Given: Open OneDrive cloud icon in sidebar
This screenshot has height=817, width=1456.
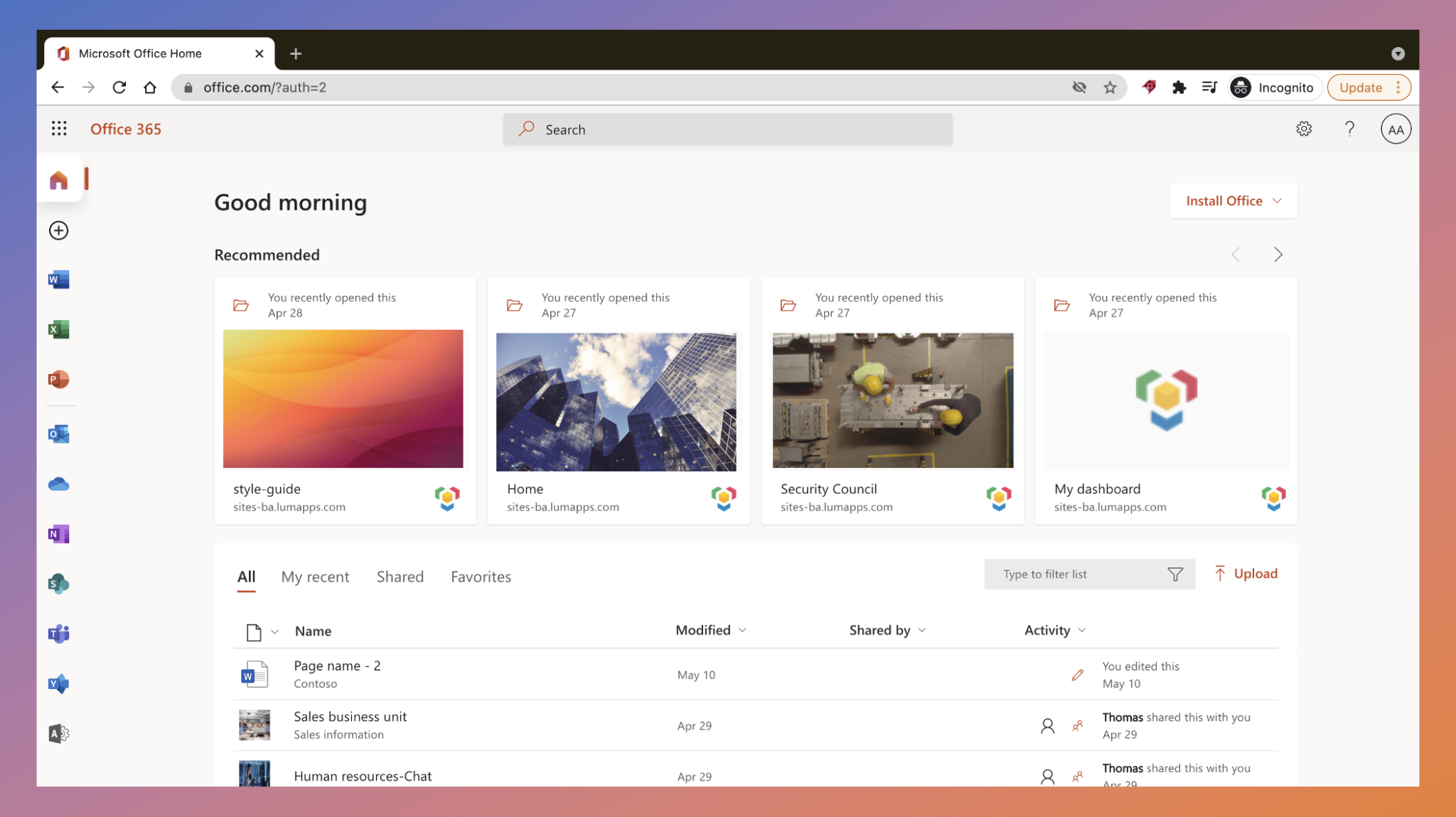Looking at the screenshot, I should coord(59,484).
